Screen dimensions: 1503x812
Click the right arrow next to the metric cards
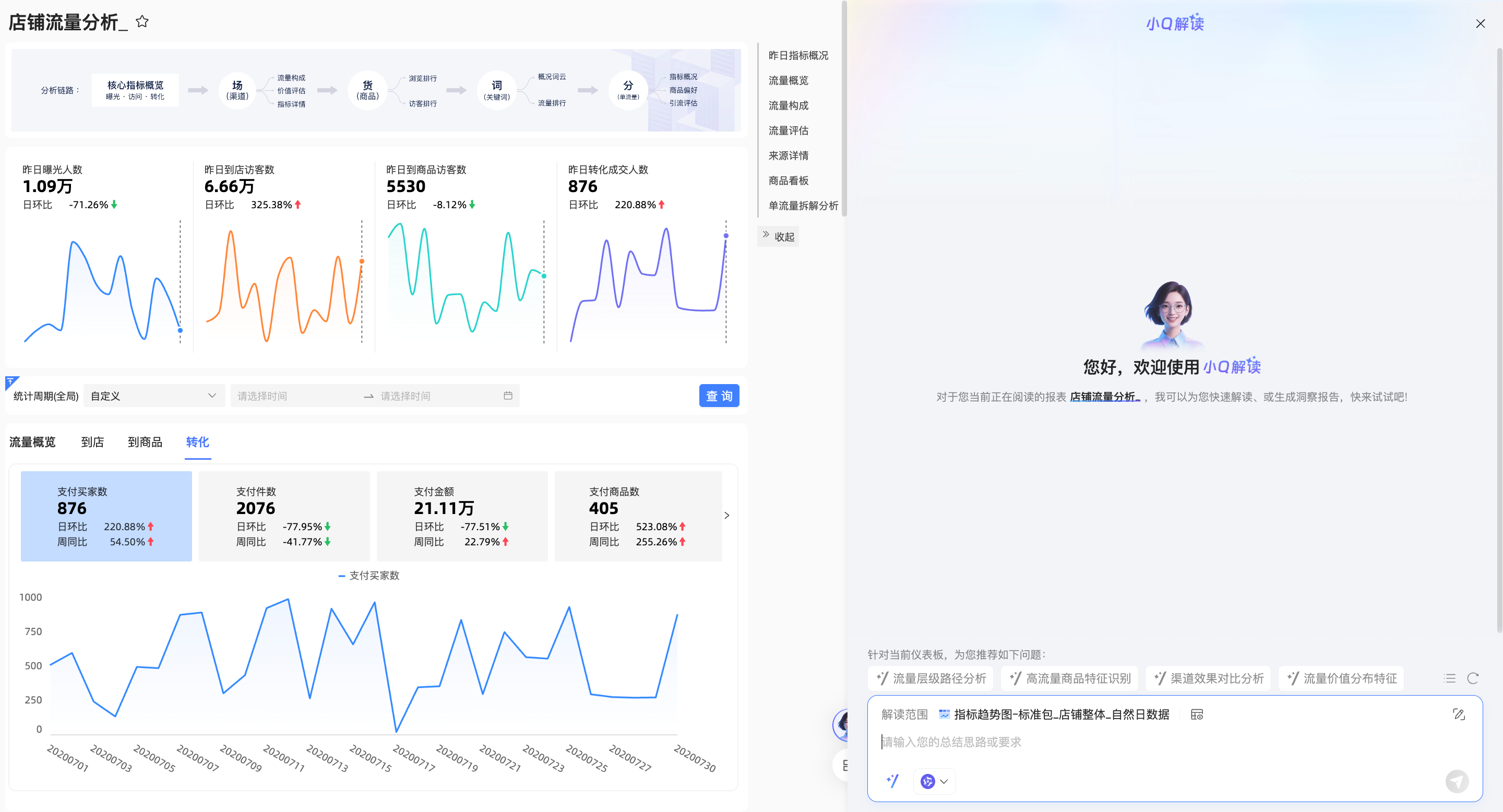coord(726,516)
